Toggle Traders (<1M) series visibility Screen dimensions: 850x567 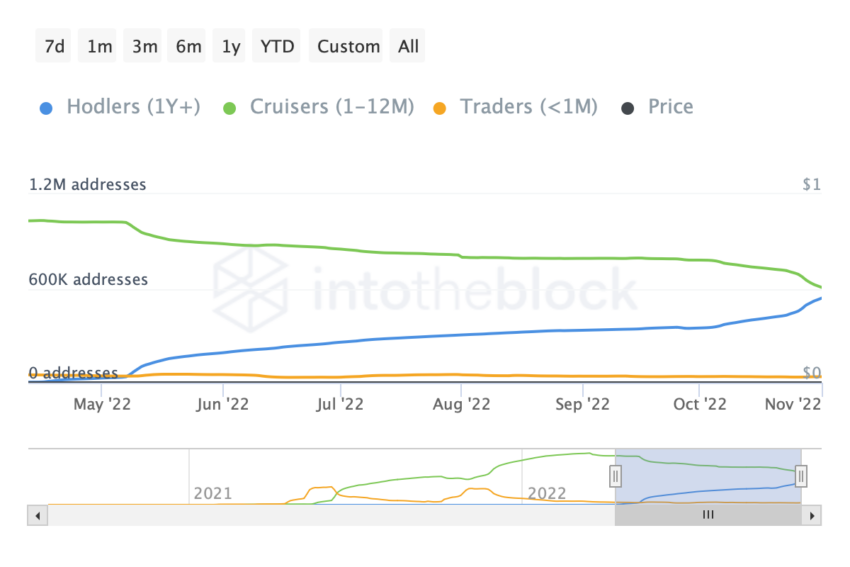pos(528,107)
